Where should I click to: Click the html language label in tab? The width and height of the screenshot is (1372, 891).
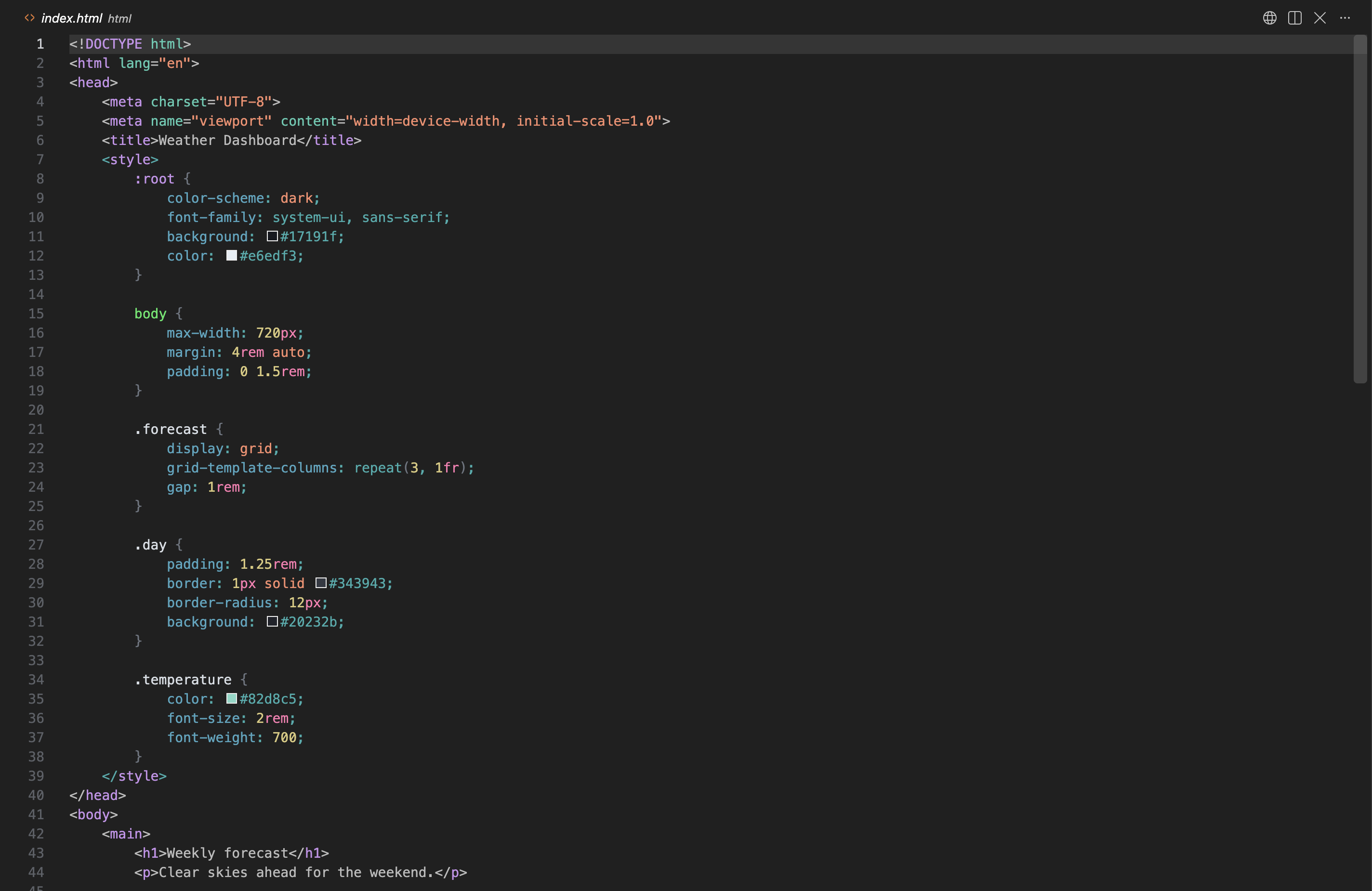click(120, 19)
